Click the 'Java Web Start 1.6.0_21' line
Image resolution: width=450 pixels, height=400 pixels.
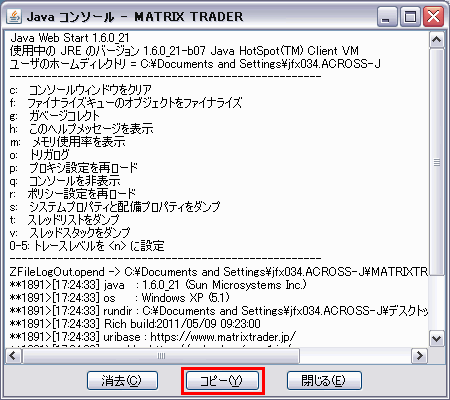69,38
